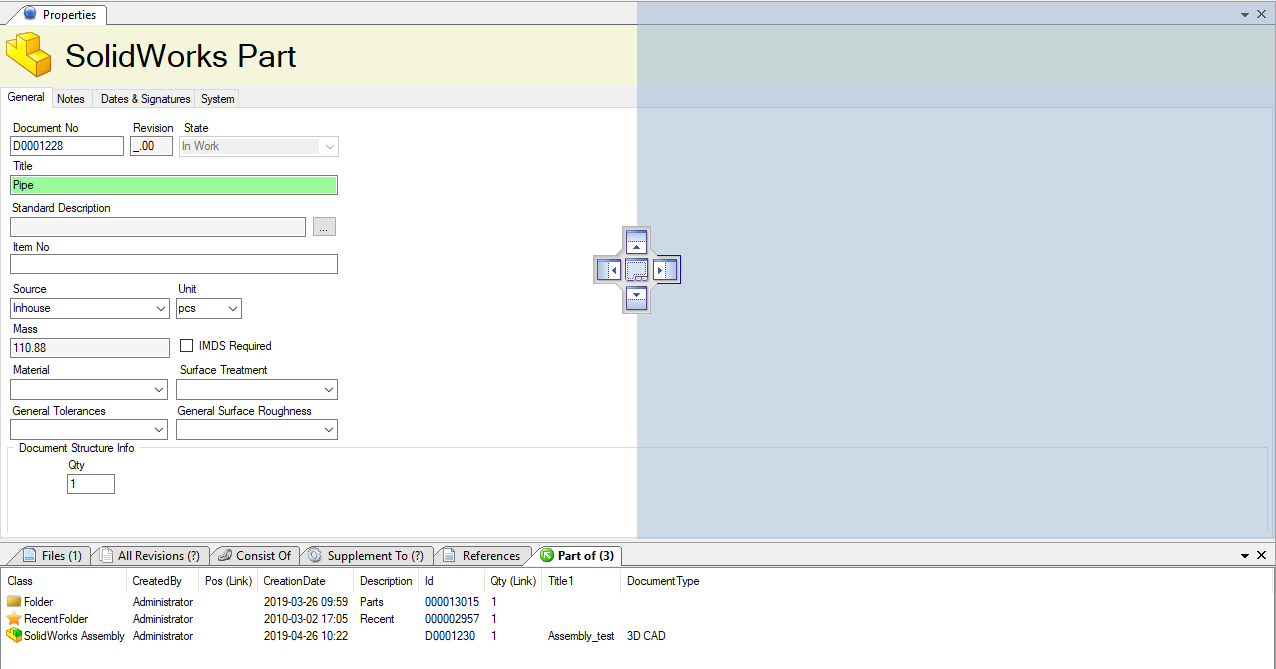Viewport: 1276px width, 669px height.
Task: Switch to the Supplement To (?) tab
Action: 367,555
